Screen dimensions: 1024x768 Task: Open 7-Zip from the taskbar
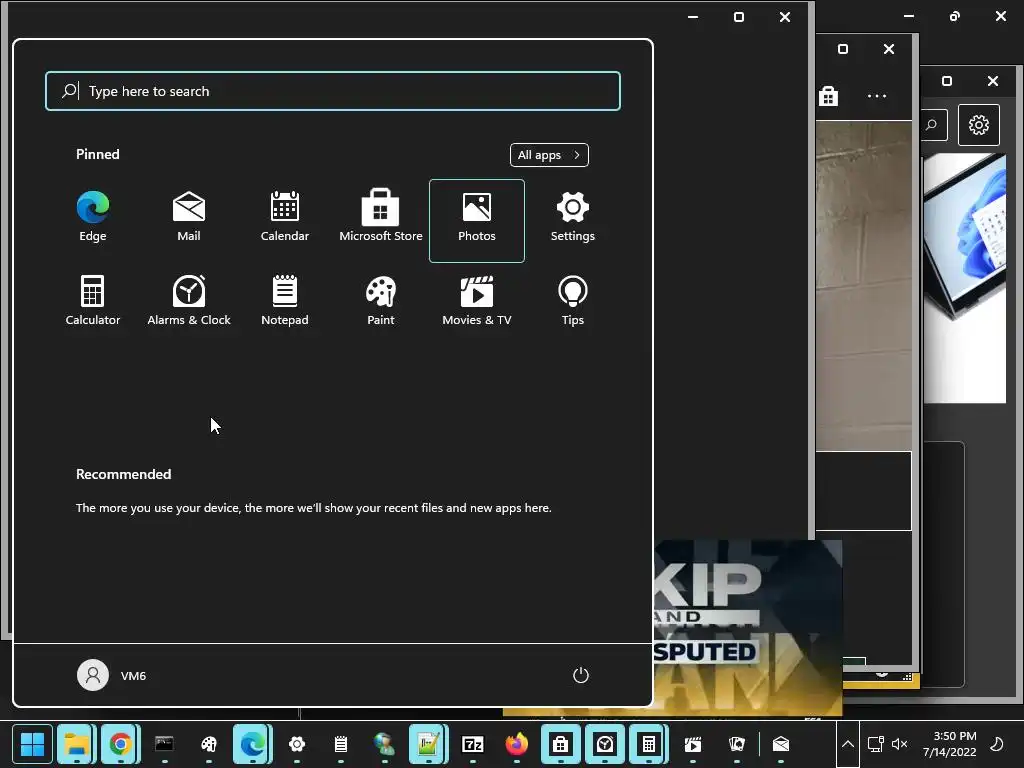coord(472,744)
